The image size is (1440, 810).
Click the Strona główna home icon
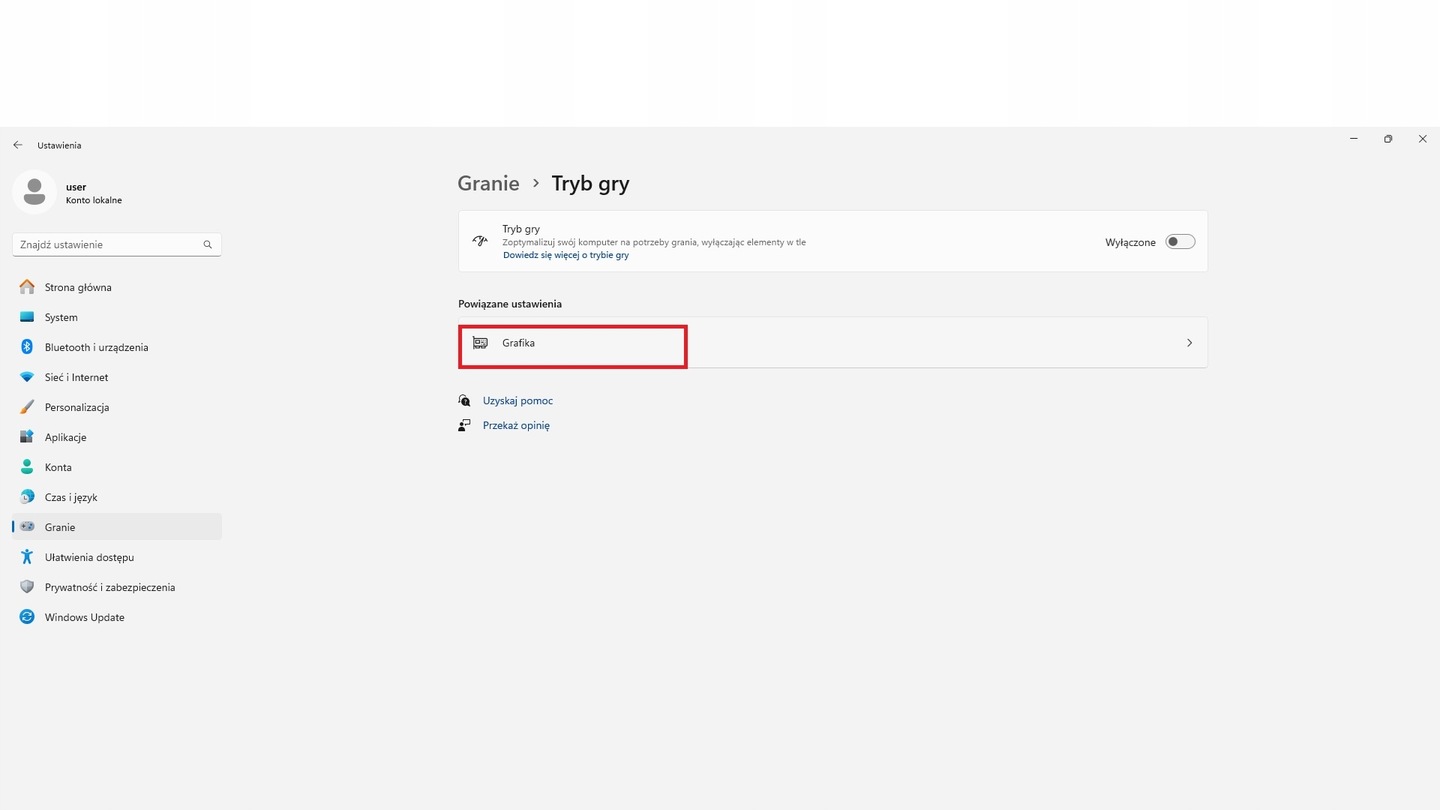[x=27, y=287]
